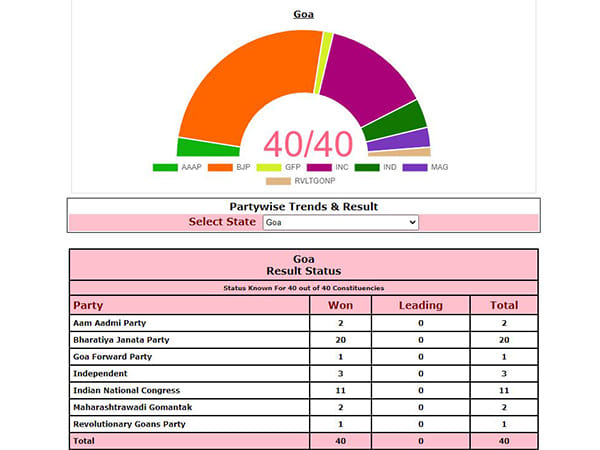Click Won value 1 for Revolutionary Goans Party

pyautogui.click(x=341, y=424)
